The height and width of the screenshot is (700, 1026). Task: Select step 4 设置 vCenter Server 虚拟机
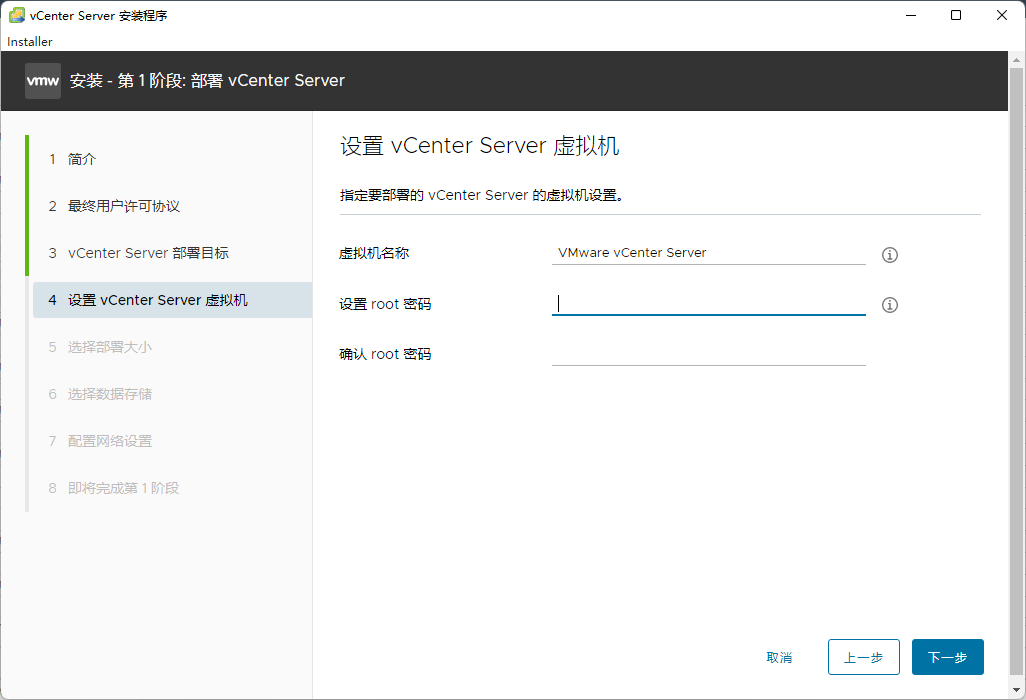(173, 300)
